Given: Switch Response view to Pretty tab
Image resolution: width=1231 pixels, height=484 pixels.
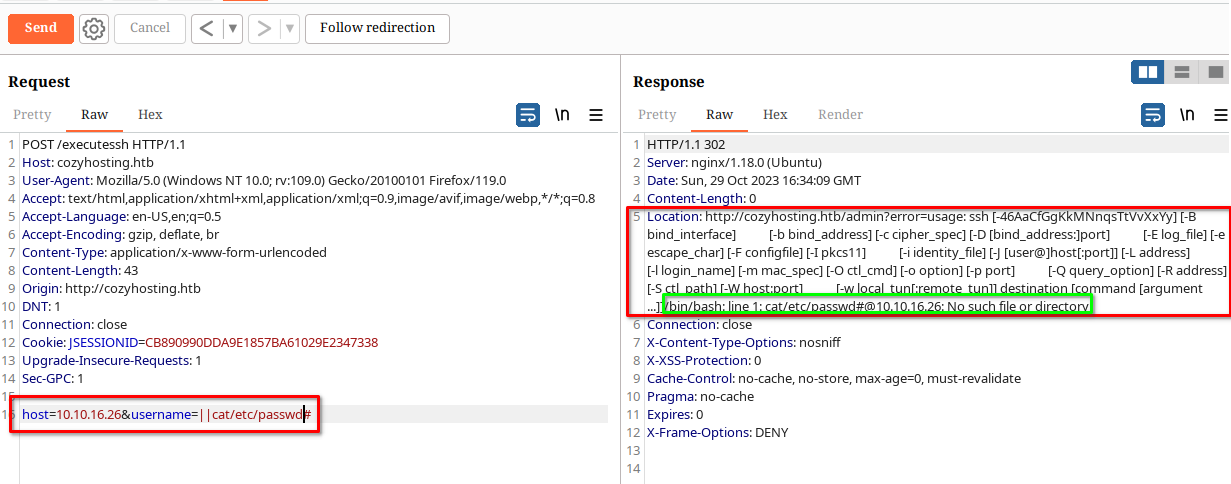Looking at the screenshot, I should point(657,115).
